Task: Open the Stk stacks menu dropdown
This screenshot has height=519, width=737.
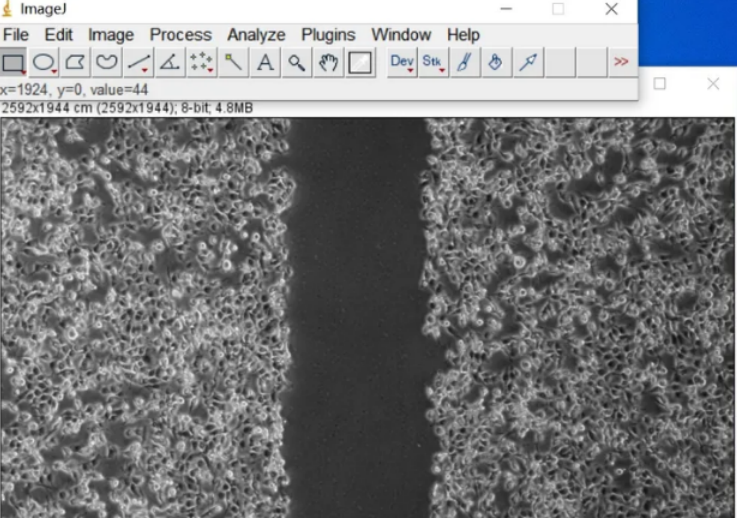Action: click(433, 63)
